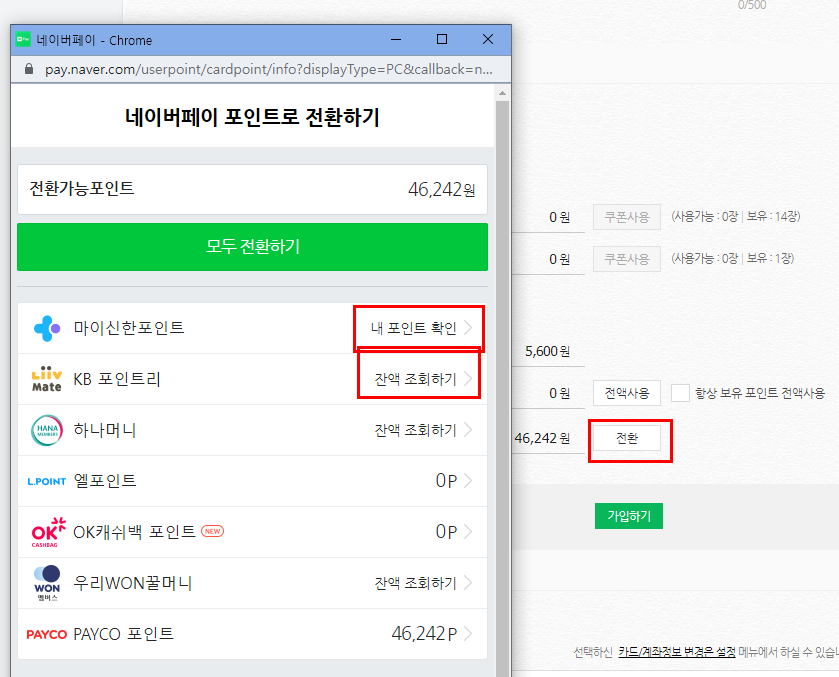Click the 0/500 character counter
839x677 pixels.
click(752, 5)
